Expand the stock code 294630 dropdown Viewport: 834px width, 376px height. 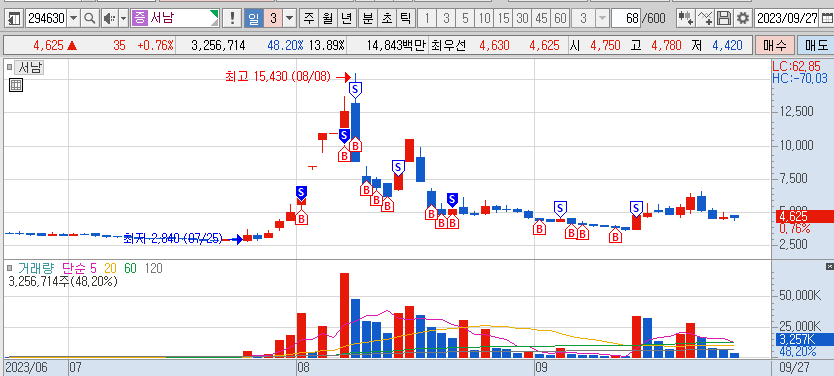pos(73,19)
